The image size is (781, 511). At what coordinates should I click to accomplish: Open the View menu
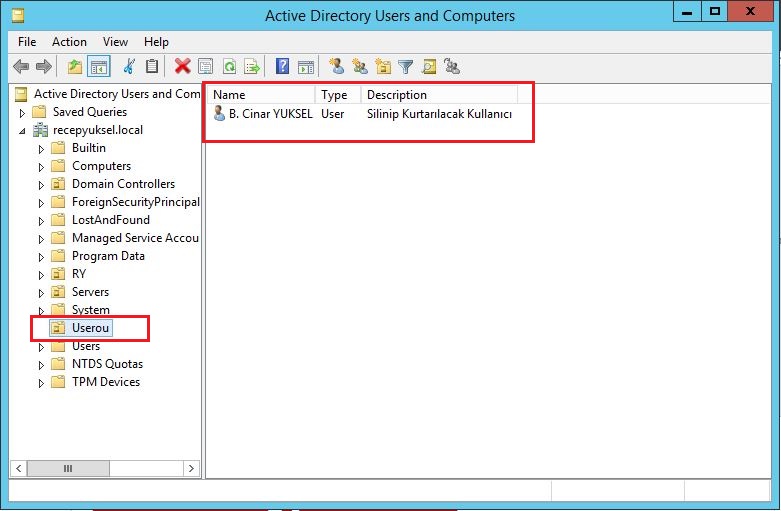pyautogui.click(x=115, y=42)
